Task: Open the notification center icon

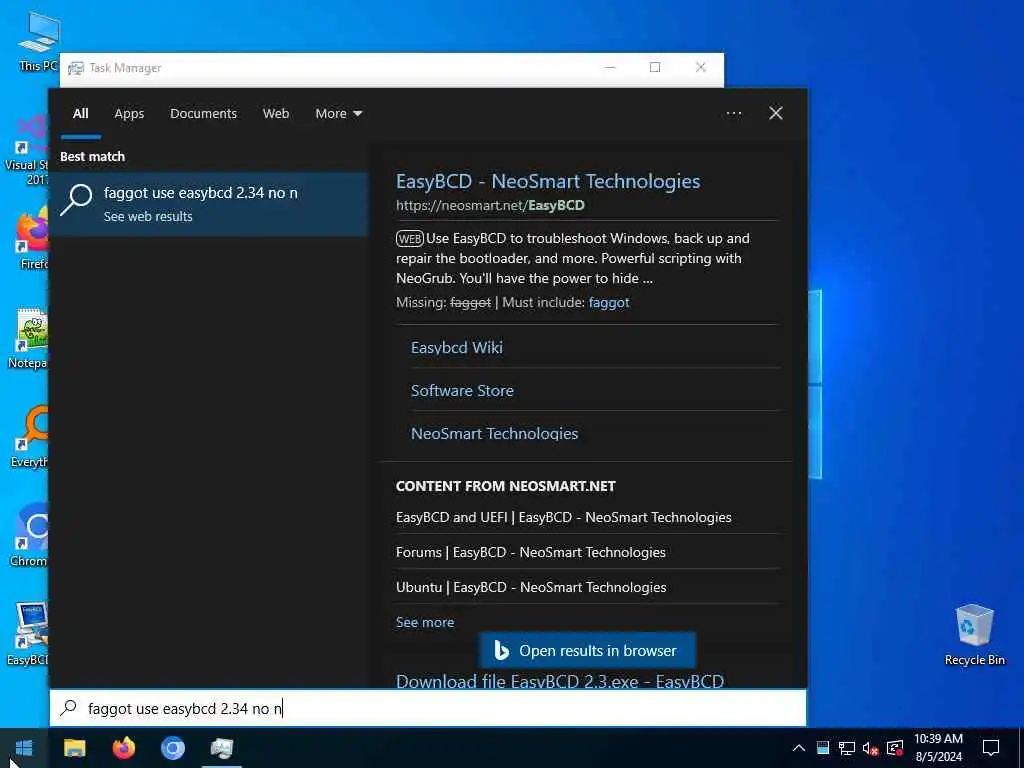Action: point(991,748)
